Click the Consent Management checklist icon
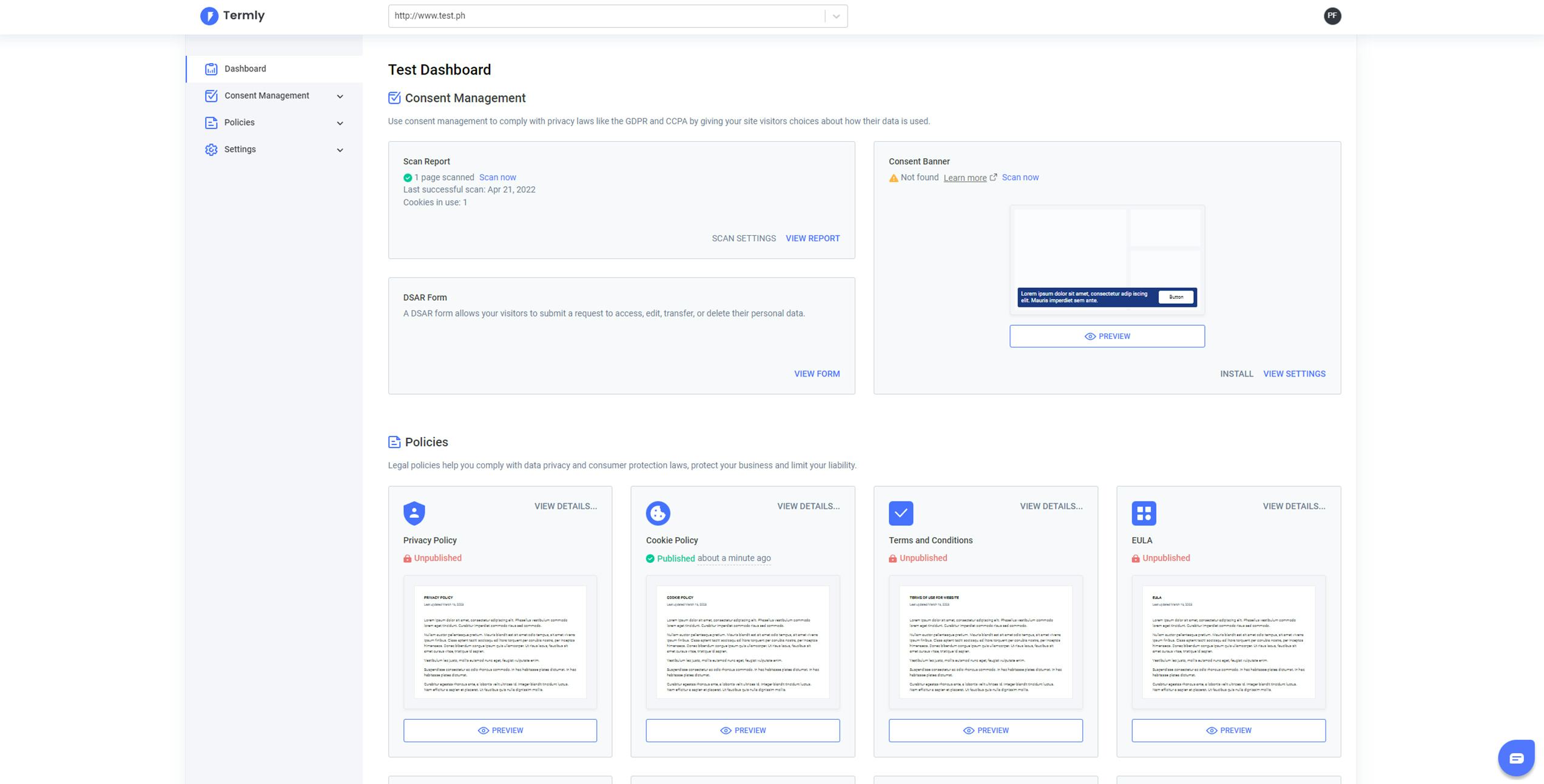The height and width of the screenshot is (784, 1544). click(x=211, y=95)
